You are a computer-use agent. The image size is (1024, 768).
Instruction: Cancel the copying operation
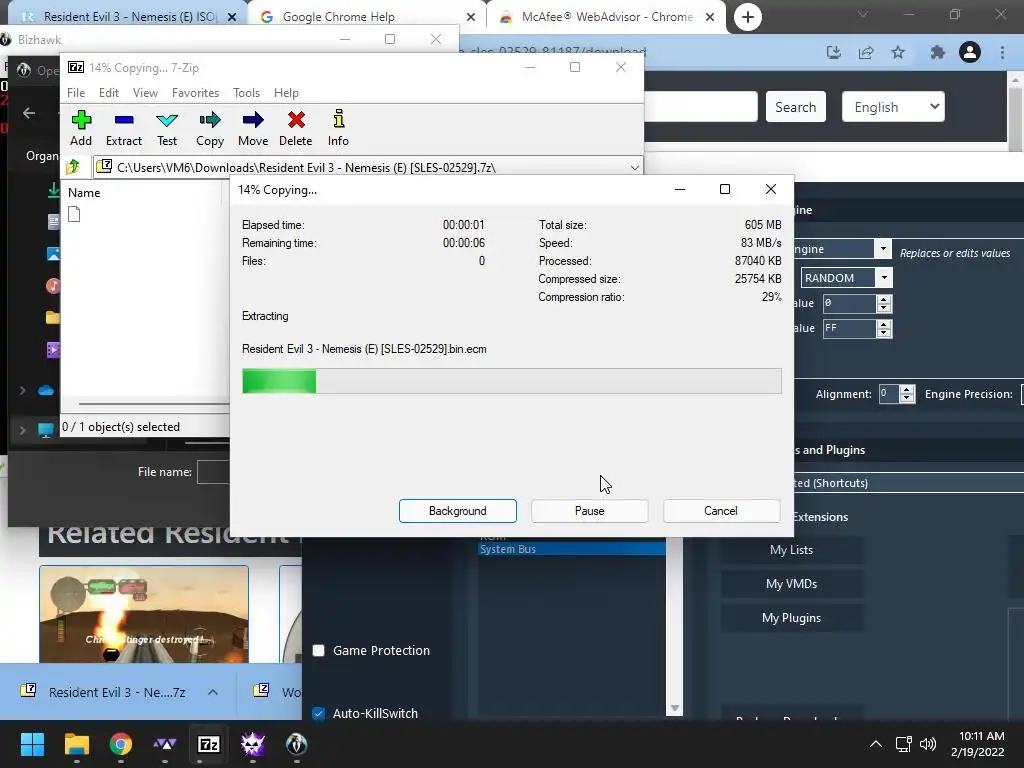click(721, 511)
